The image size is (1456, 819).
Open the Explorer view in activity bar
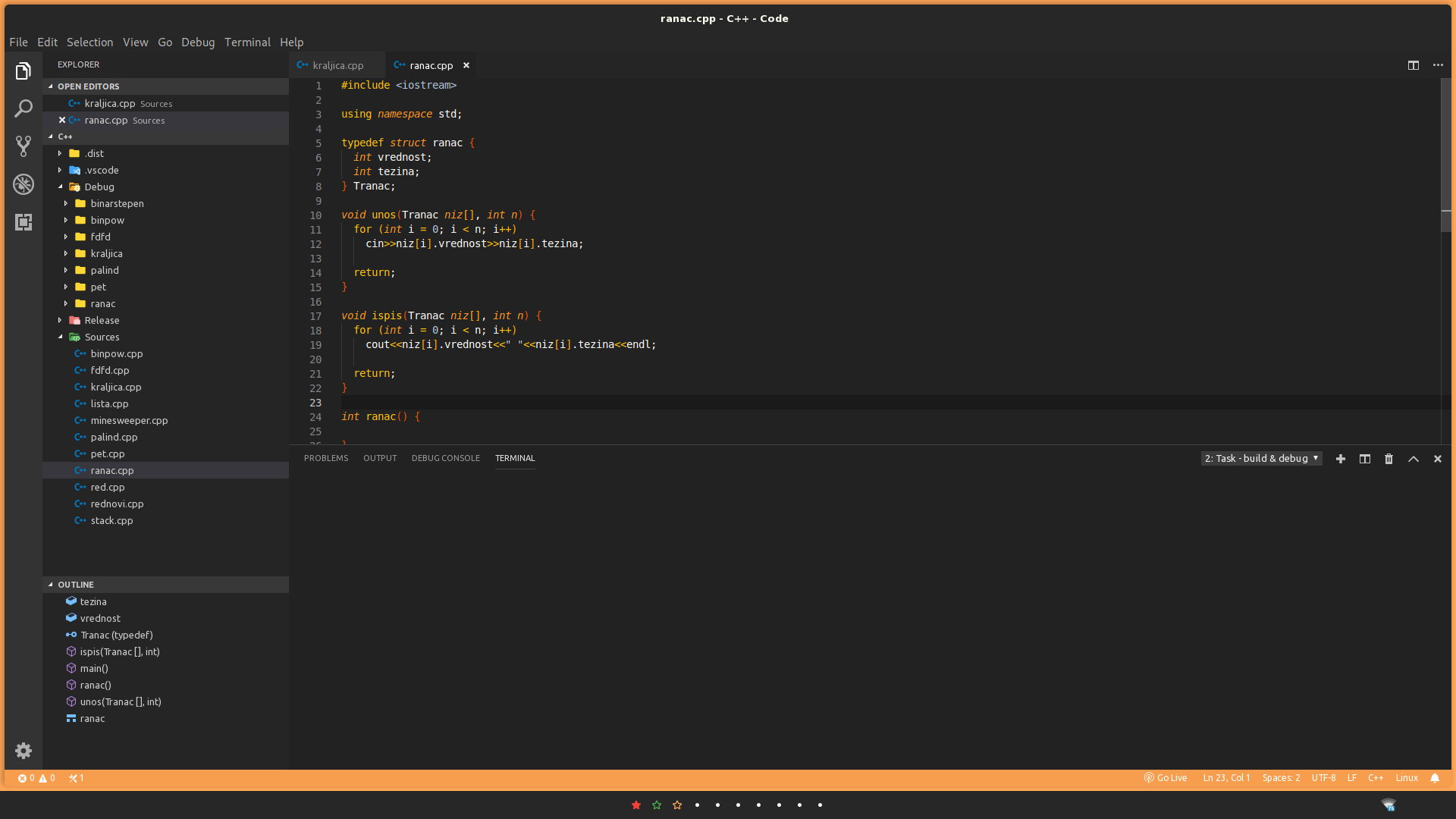coord(24,71)
